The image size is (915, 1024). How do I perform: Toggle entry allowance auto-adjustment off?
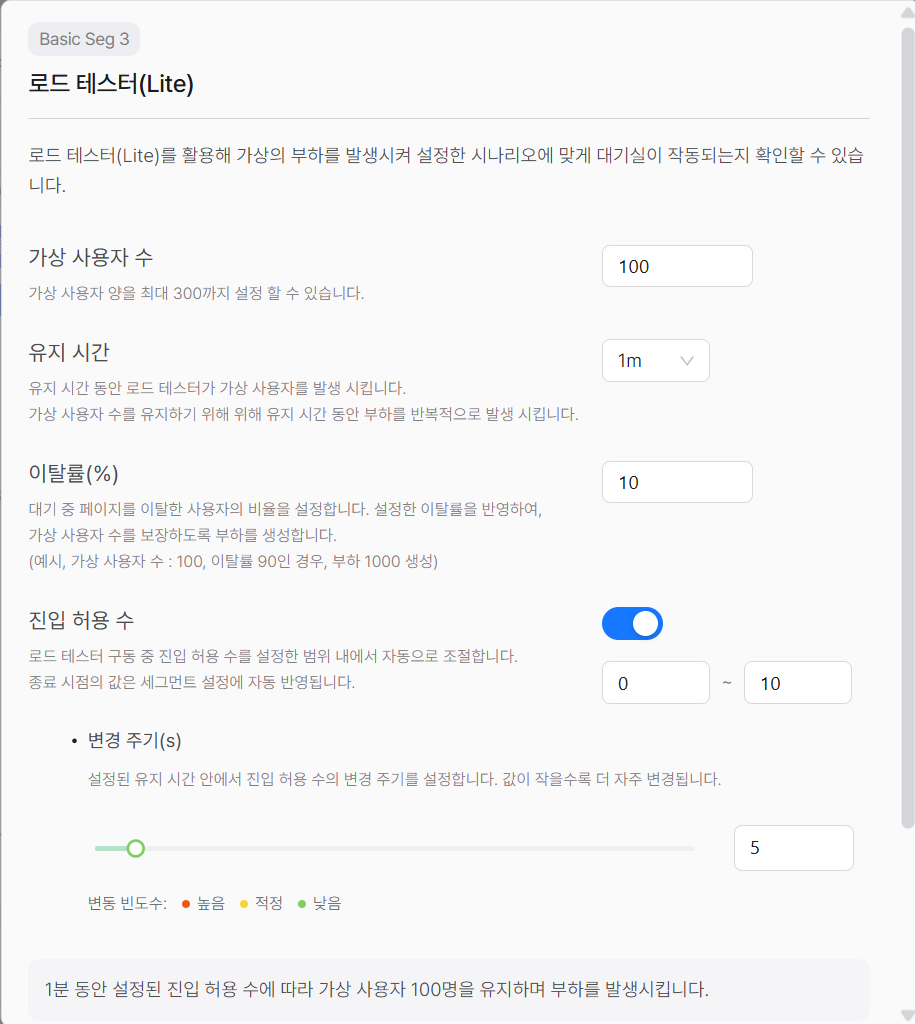pyautogui.click(x=631, y=622)
